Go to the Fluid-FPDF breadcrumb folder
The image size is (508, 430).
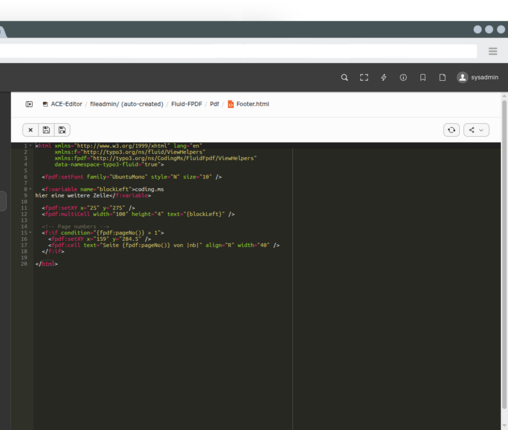187,104
